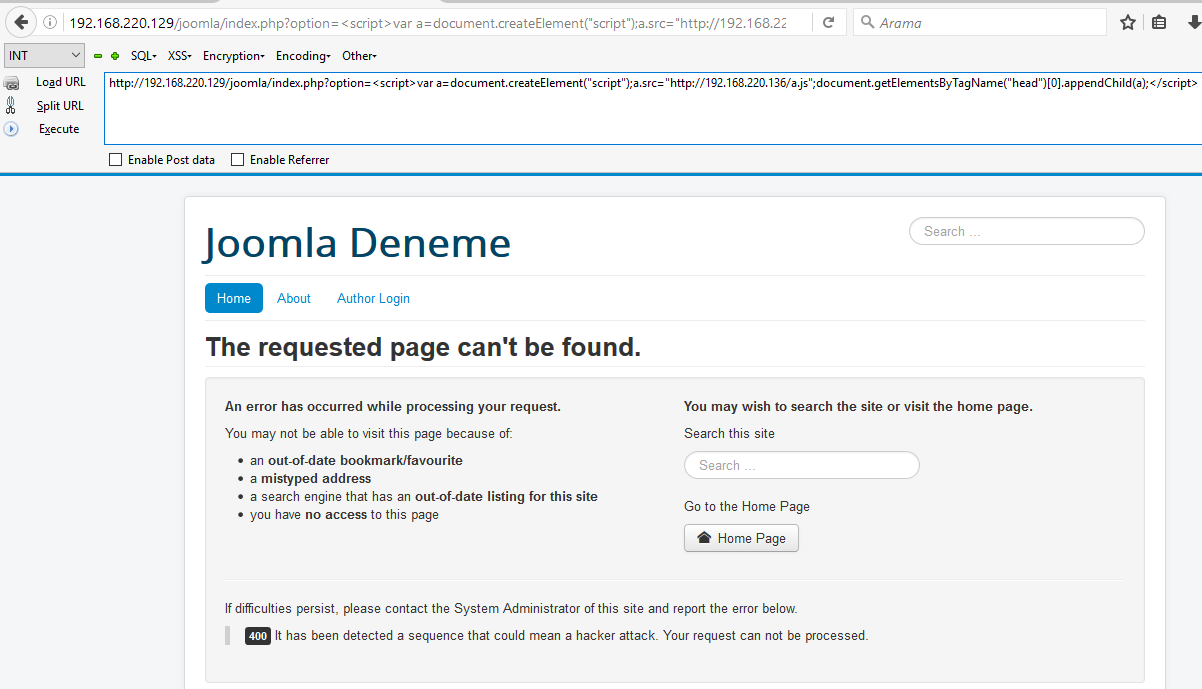Click 'An error has occurred while processing' text

click(x=393, y=406)
